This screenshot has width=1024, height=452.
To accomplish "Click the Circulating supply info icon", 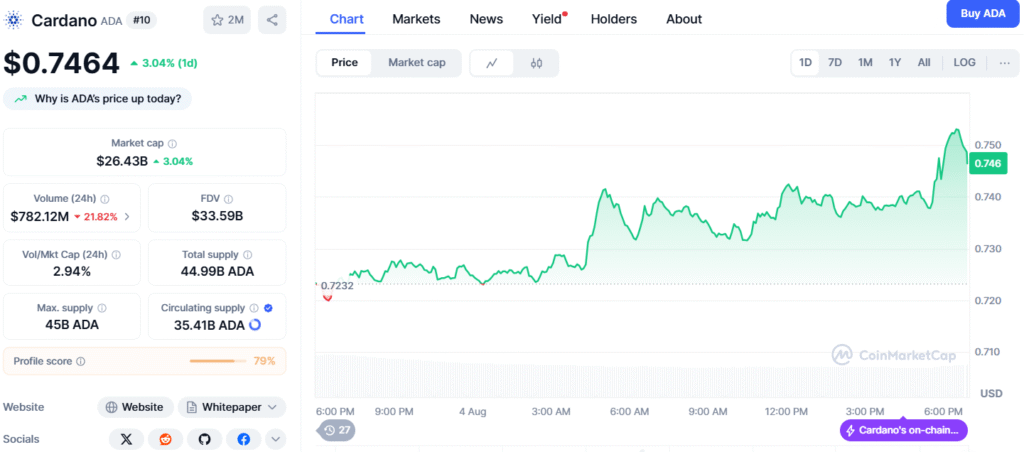I will (254, 308).
